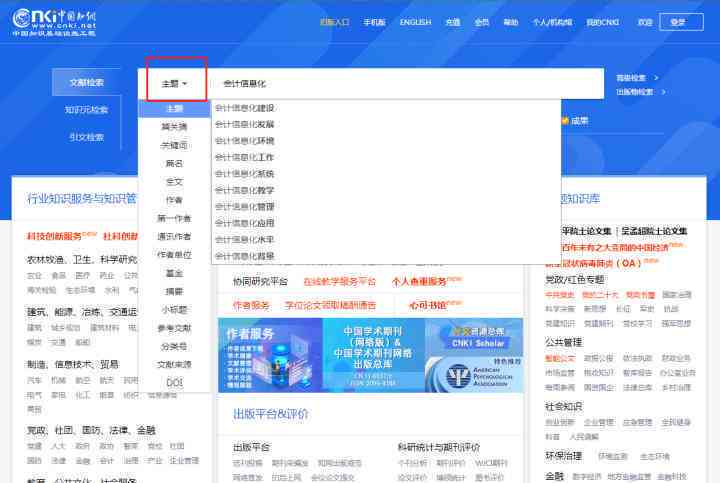The height and width of the screenshot is (483, 720).
Task: Select 篇关摘 in the field list
Action: pyautogui.click(x=174, y=127)
